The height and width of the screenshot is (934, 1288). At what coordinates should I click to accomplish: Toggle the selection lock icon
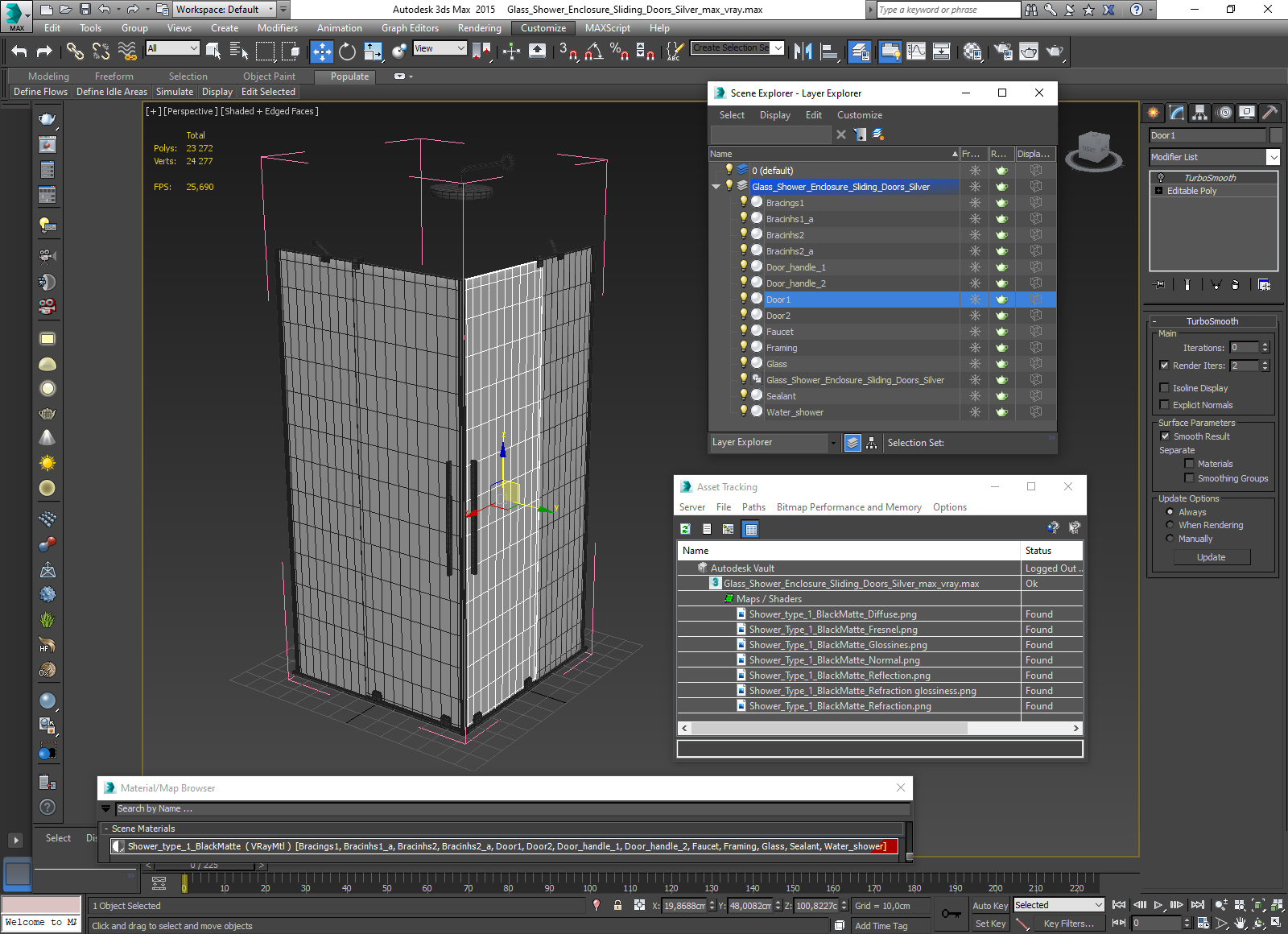click(x=617, y=905)
